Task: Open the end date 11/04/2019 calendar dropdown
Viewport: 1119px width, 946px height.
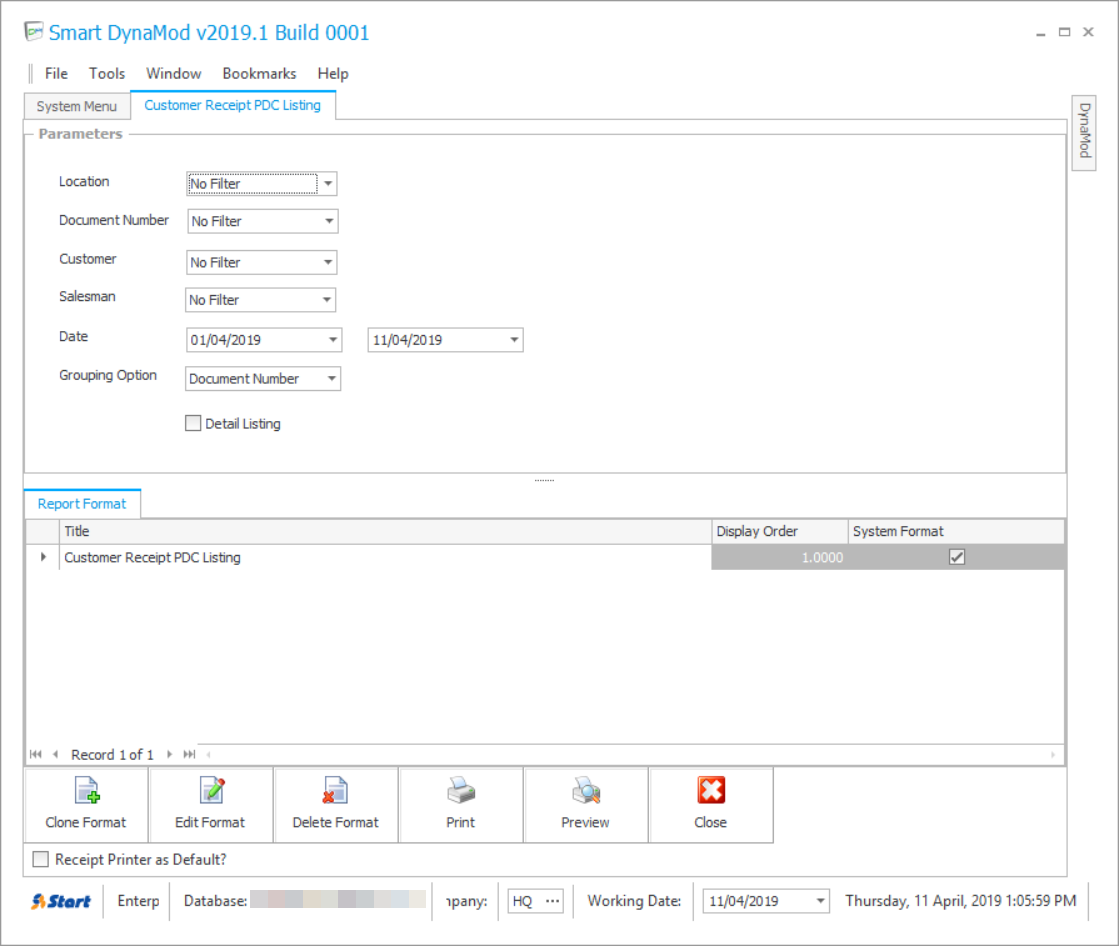Action: tap(514, 340)
